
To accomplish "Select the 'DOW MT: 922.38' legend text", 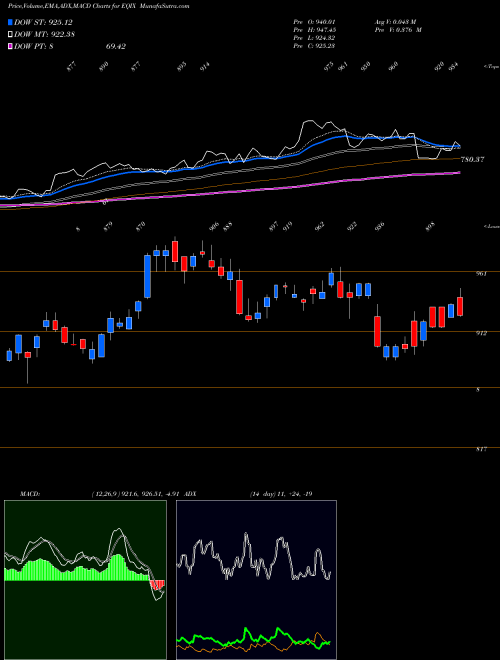I will 45,35.
